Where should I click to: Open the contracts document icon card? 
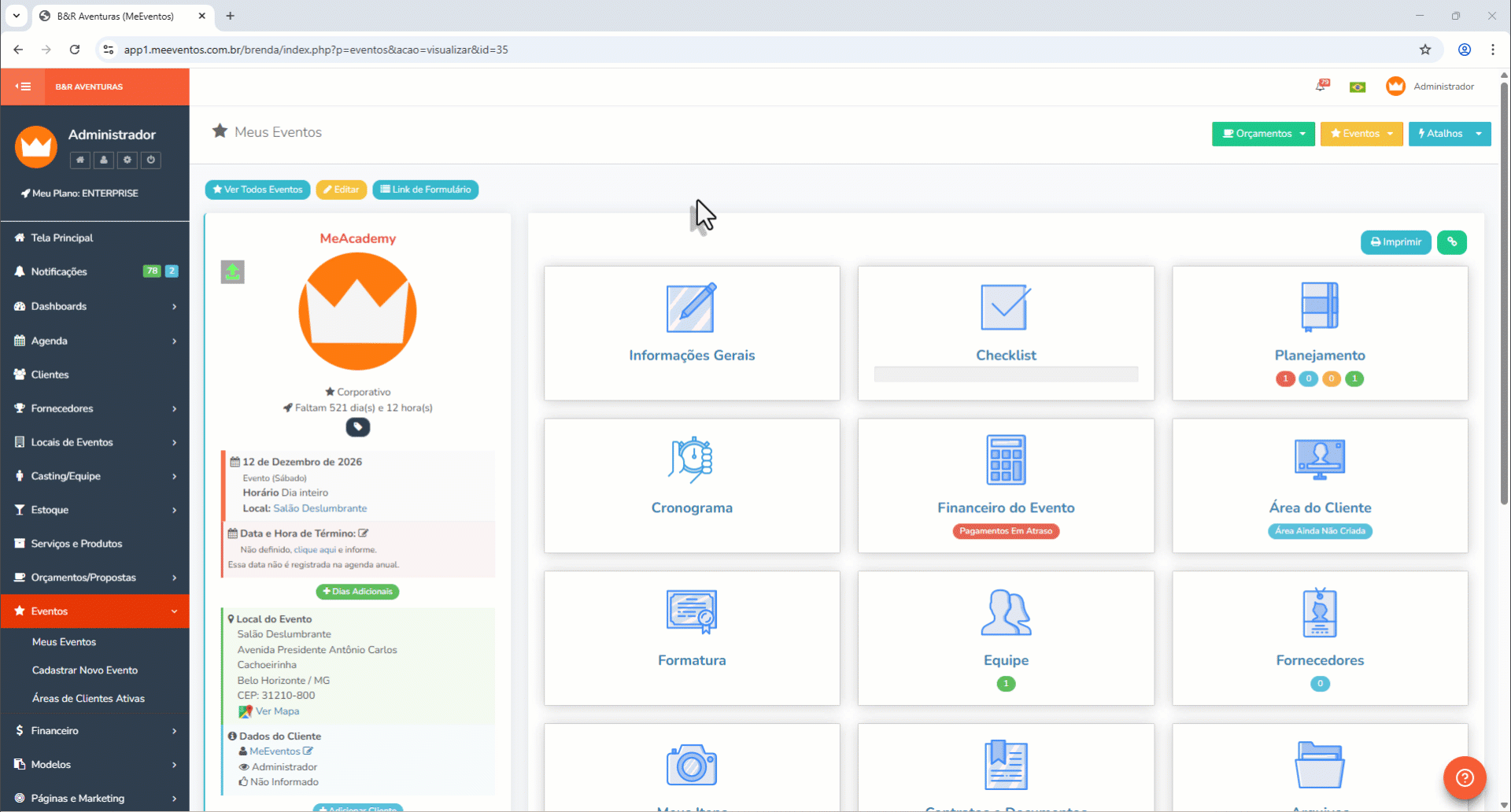click(1006, 765)
